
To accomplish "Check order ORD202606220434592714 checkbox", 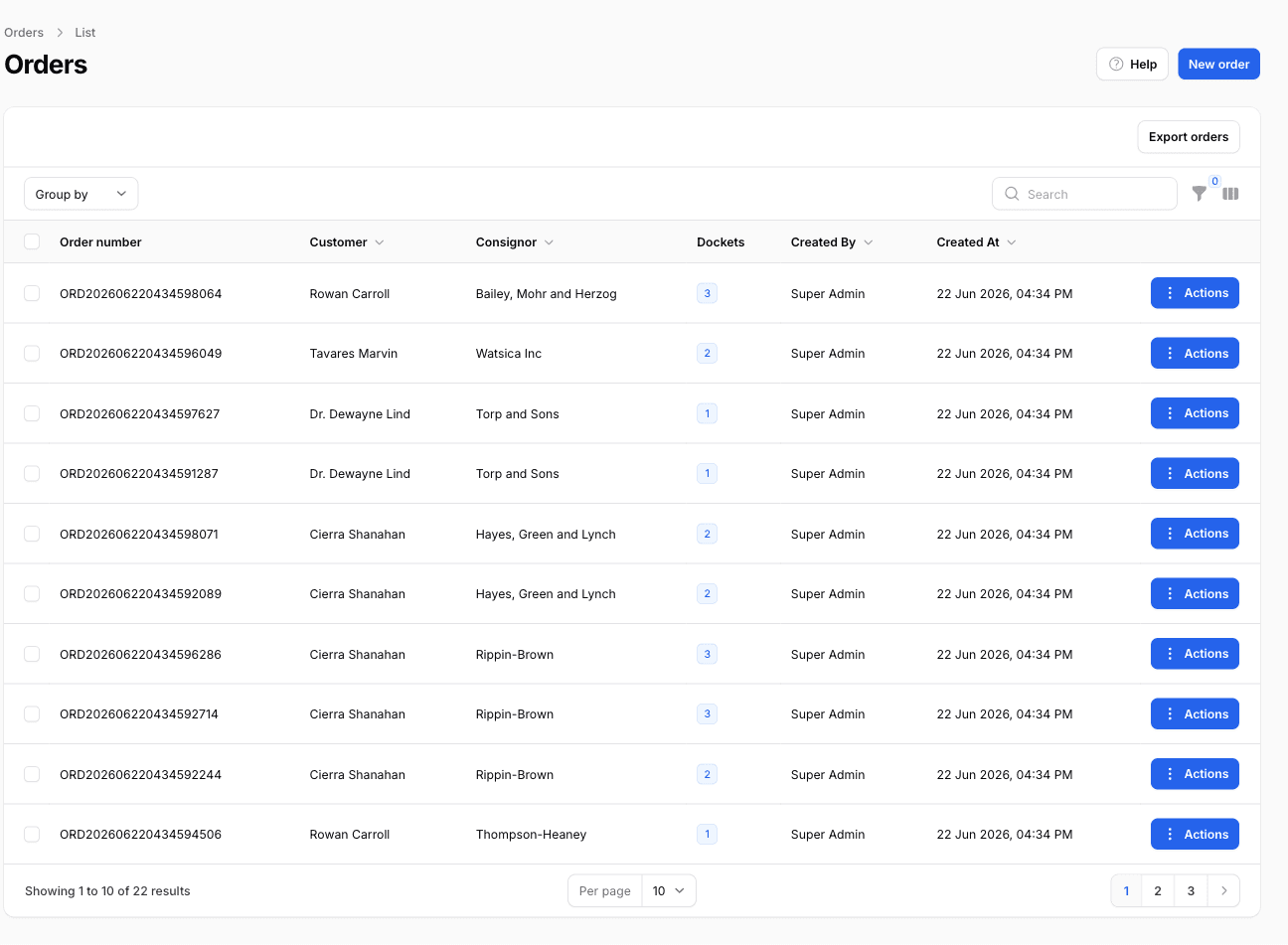I will 32,713.
